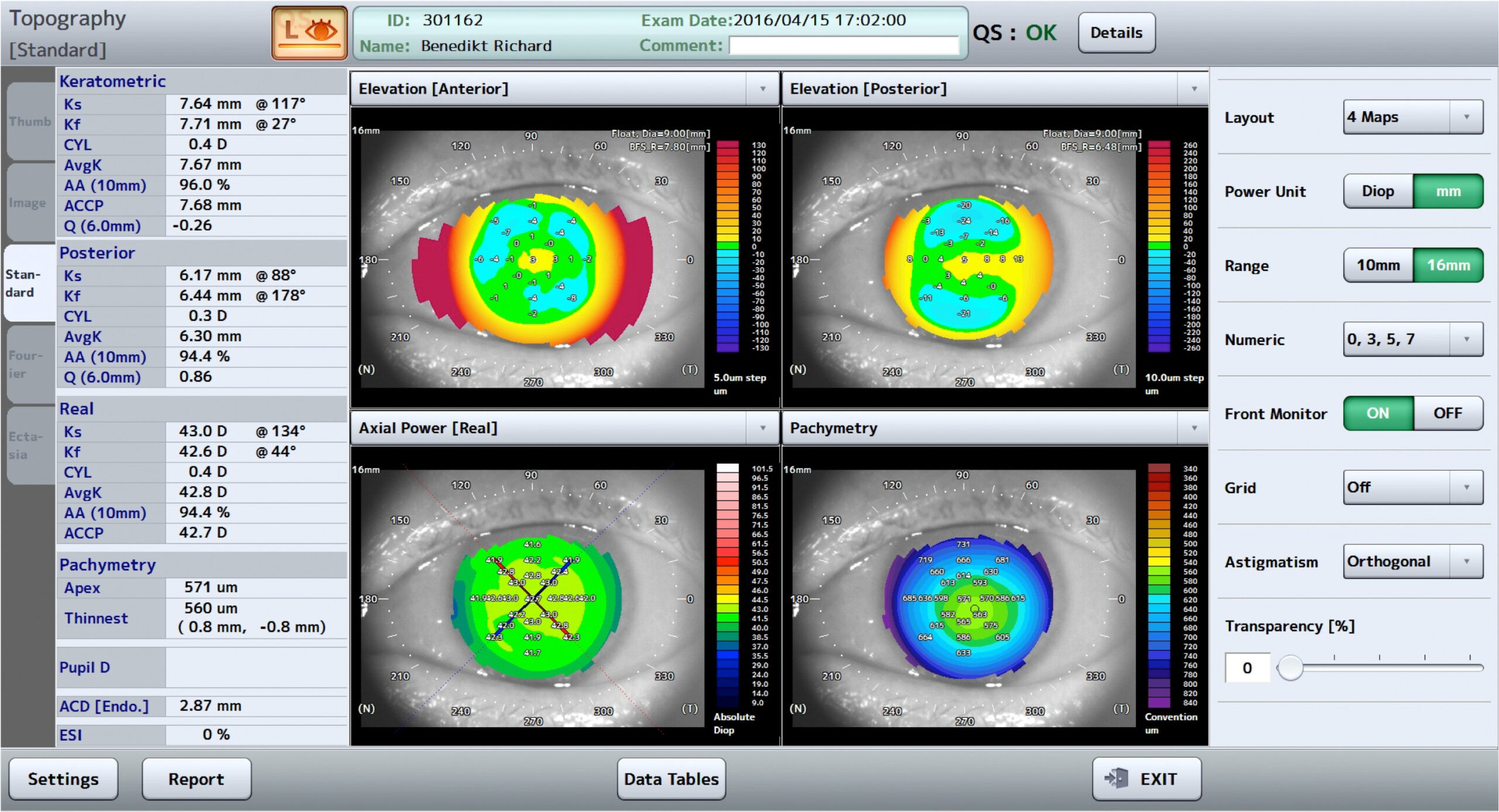Click the Comment input field
This screenshot has height=812, width=1499.
(843, 46)
